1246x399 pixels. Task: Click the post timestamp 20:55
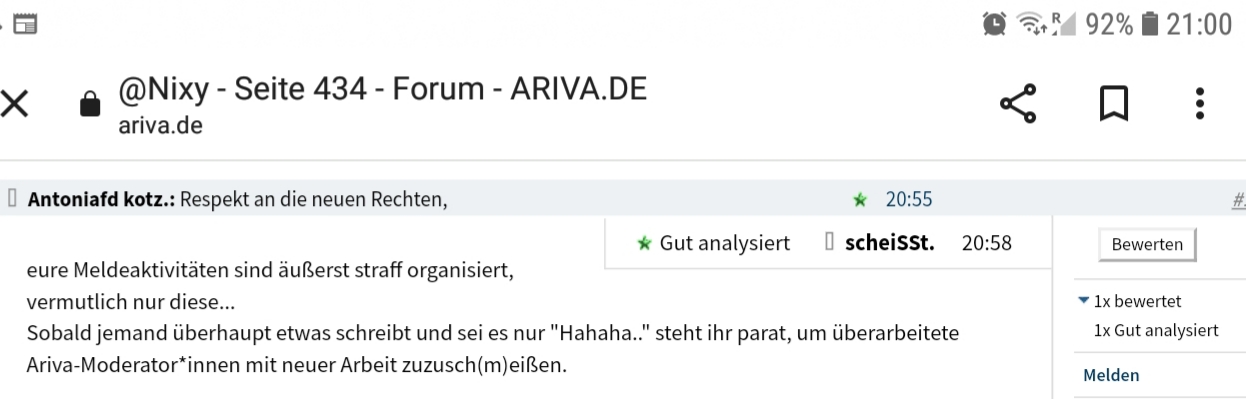tap(909, 200)
